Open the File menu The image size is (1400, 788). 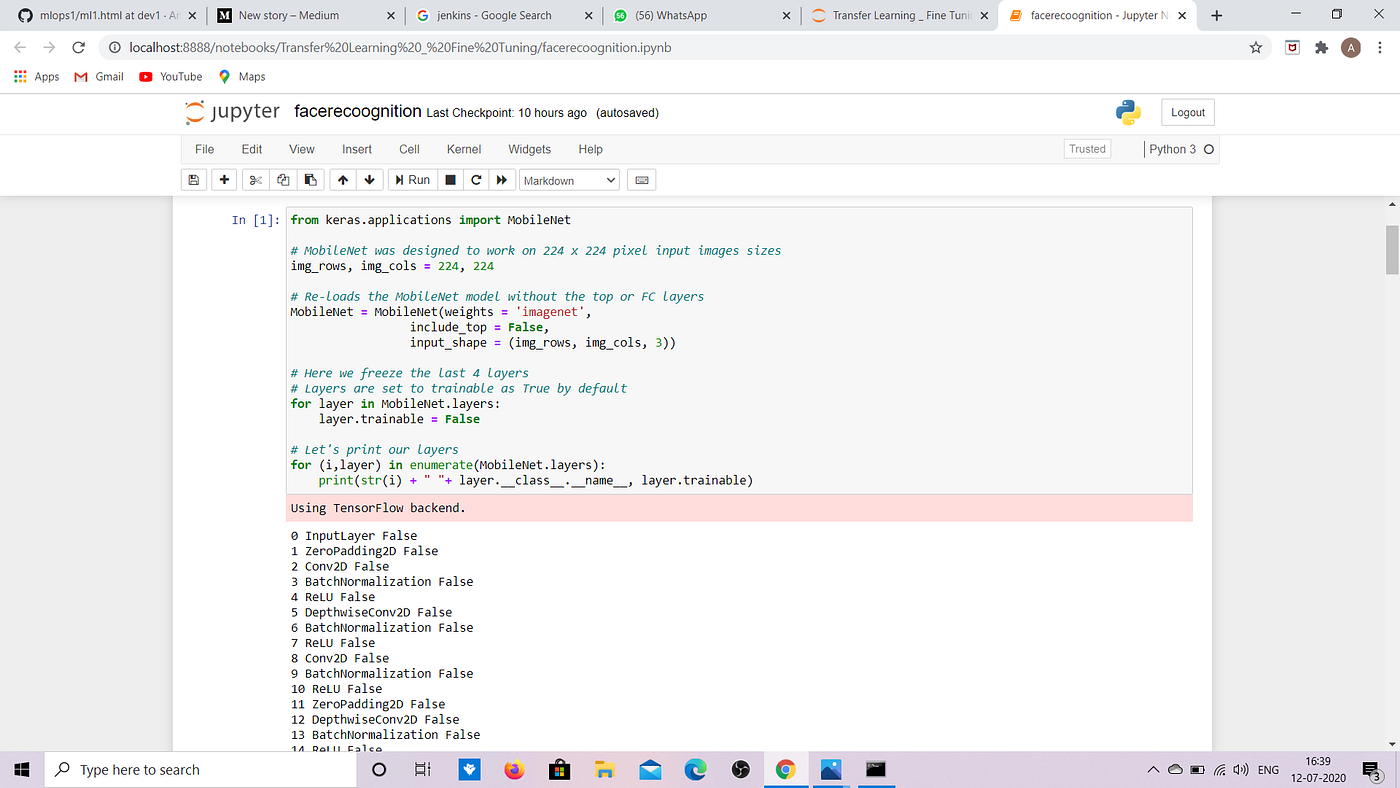point(204,149)
